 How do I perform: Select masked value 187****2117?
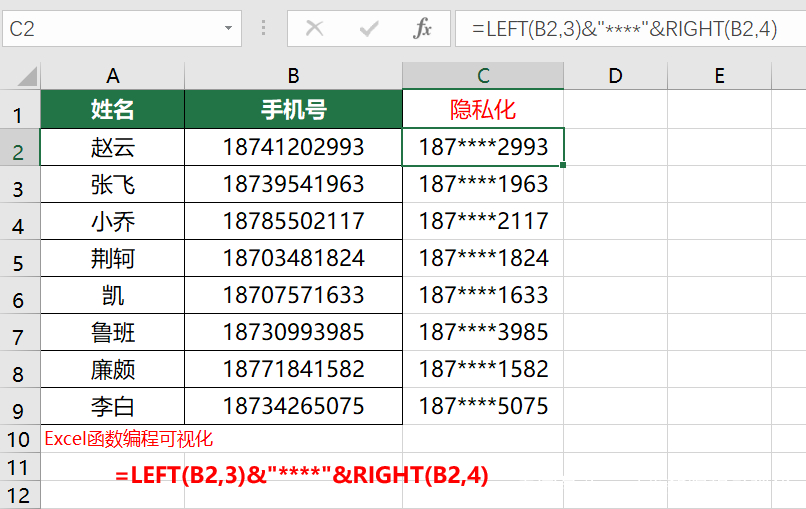coord(483,221)
